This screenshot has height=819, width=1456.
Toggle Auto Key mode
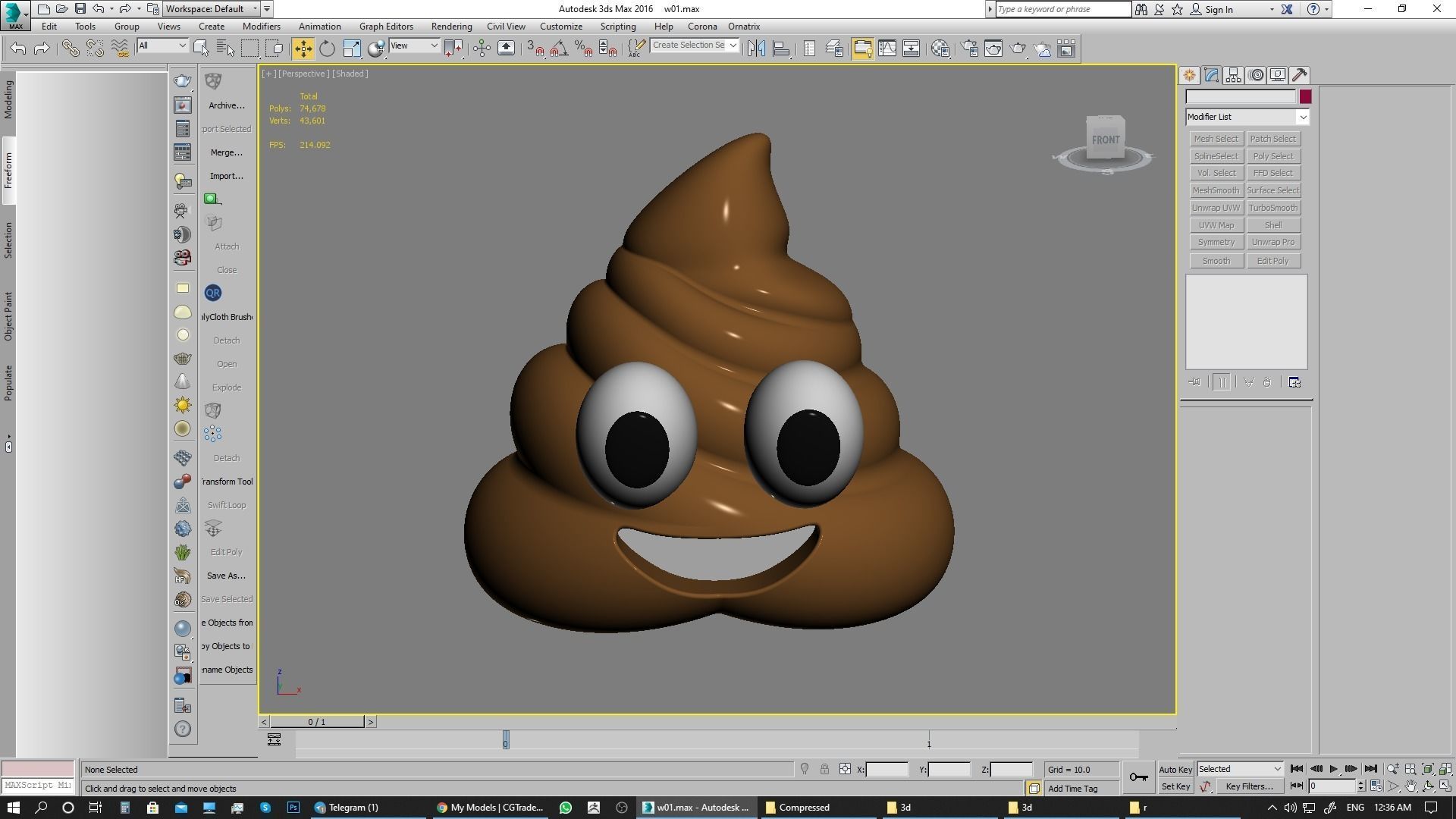point(1175,770)
